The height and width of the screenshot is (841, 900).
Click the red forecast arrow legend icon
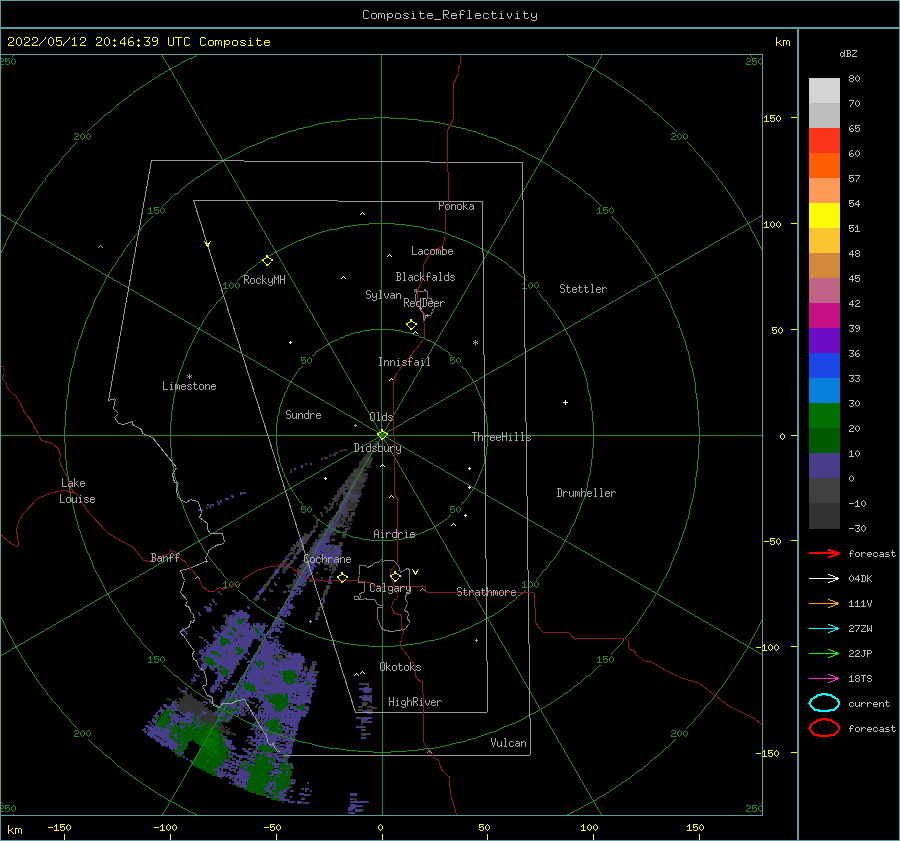click(x=824, y=553)
